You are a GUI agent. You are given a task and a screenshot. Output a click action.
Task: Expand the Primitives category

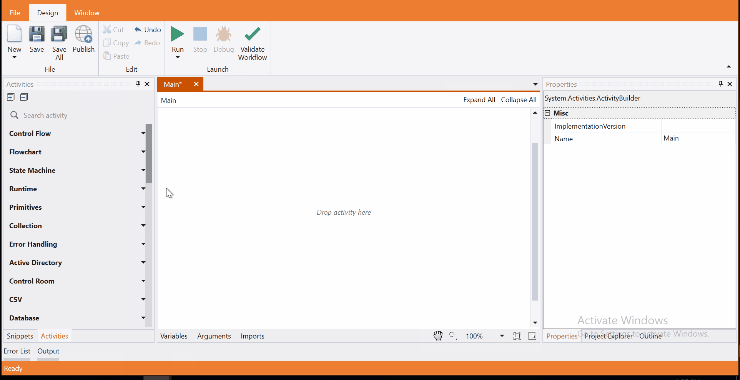143,207
